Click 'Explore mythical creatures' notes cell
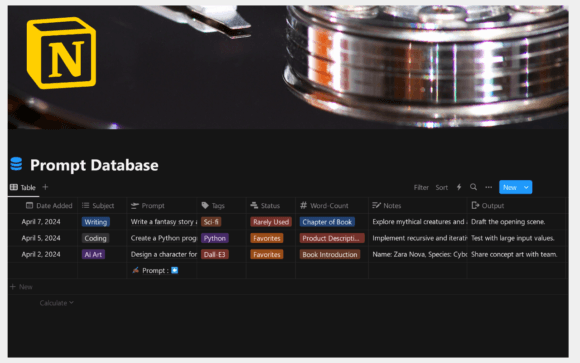The width and height of the screenshot is (580, 363). 418,222
